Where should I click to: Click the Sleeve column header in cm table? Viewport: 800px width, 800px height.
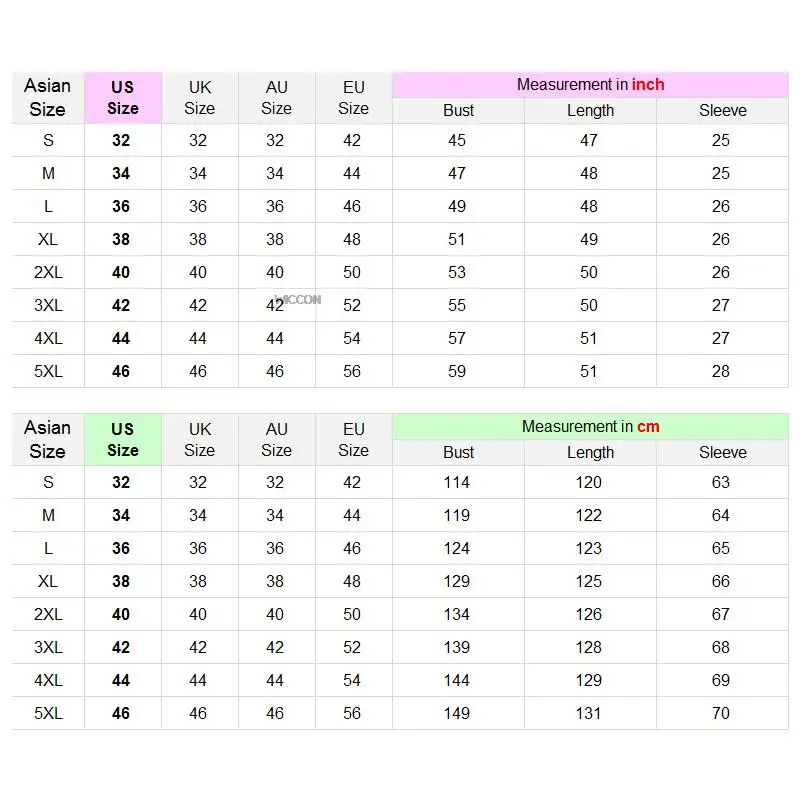click(722, 452)
